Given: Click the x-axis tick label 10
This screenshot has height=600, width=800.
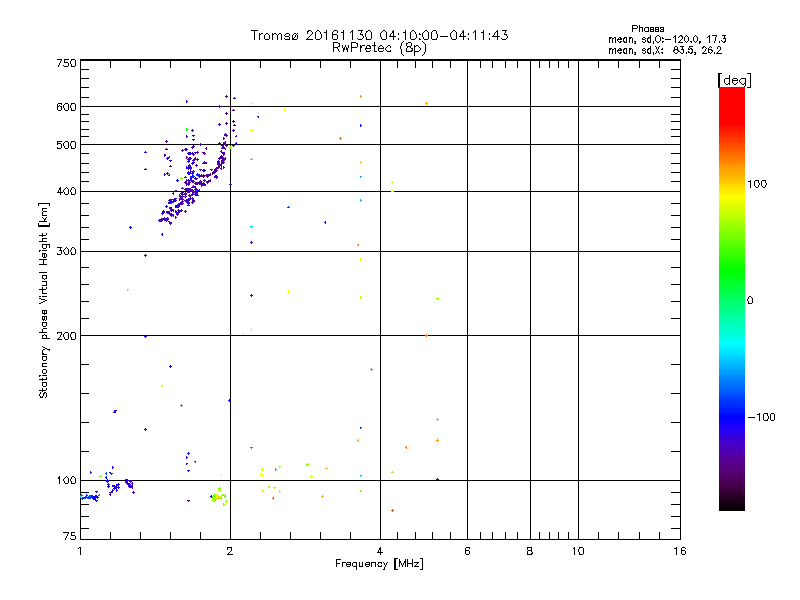Looking at the screenshot, I should coord(578,551).
